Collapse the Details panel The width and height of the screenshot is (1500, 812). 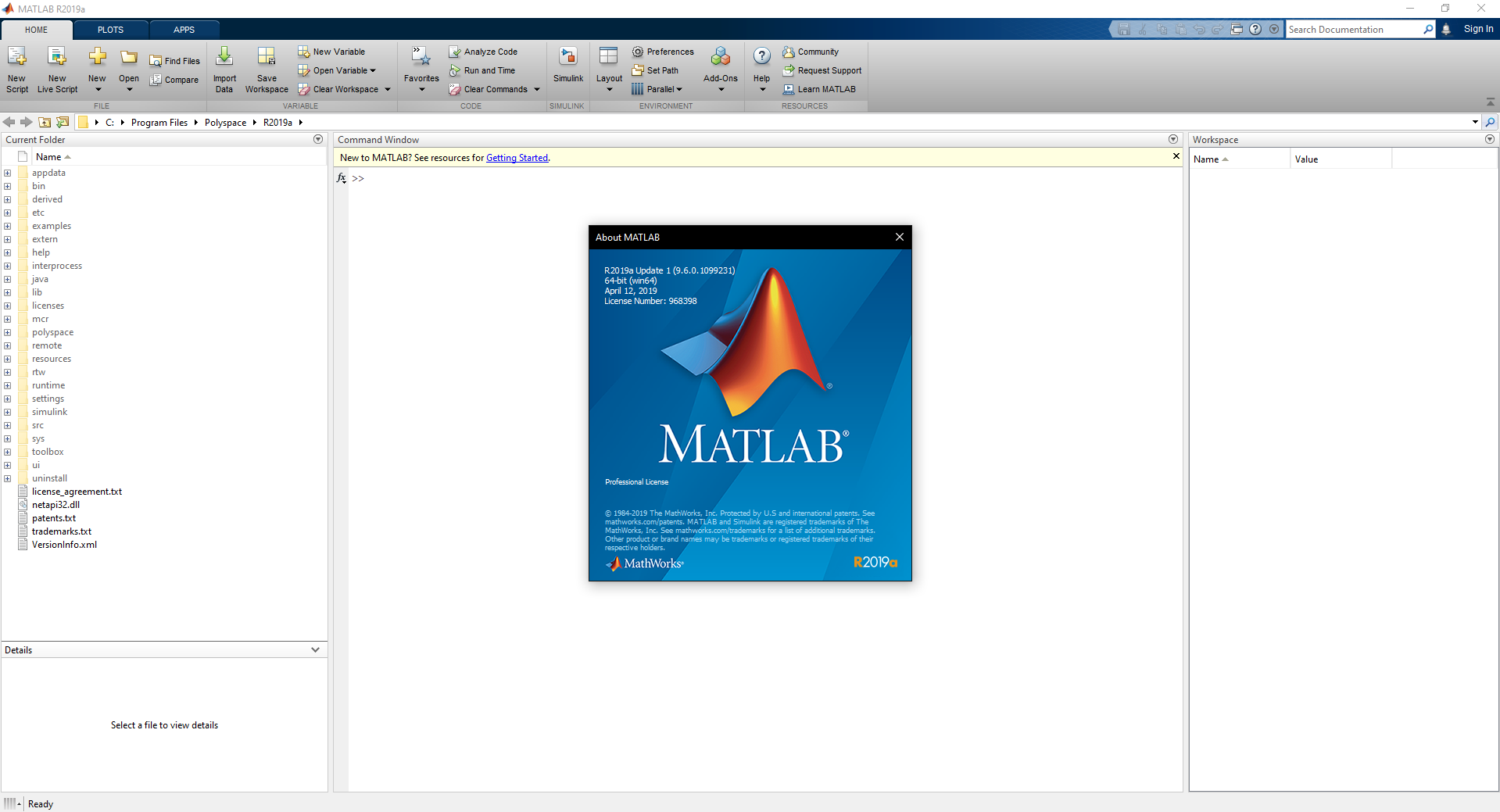click(315, 649)
